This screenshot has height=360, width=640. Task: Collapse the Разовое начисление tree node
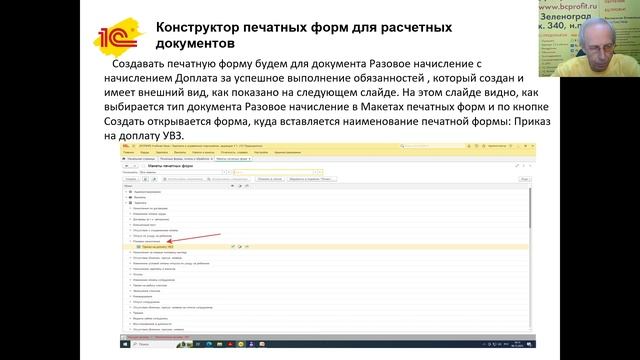coord(130,241)
